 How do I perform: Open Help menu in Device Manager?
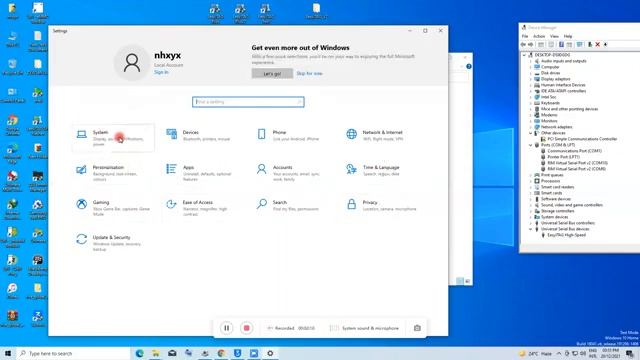(568, 36)
